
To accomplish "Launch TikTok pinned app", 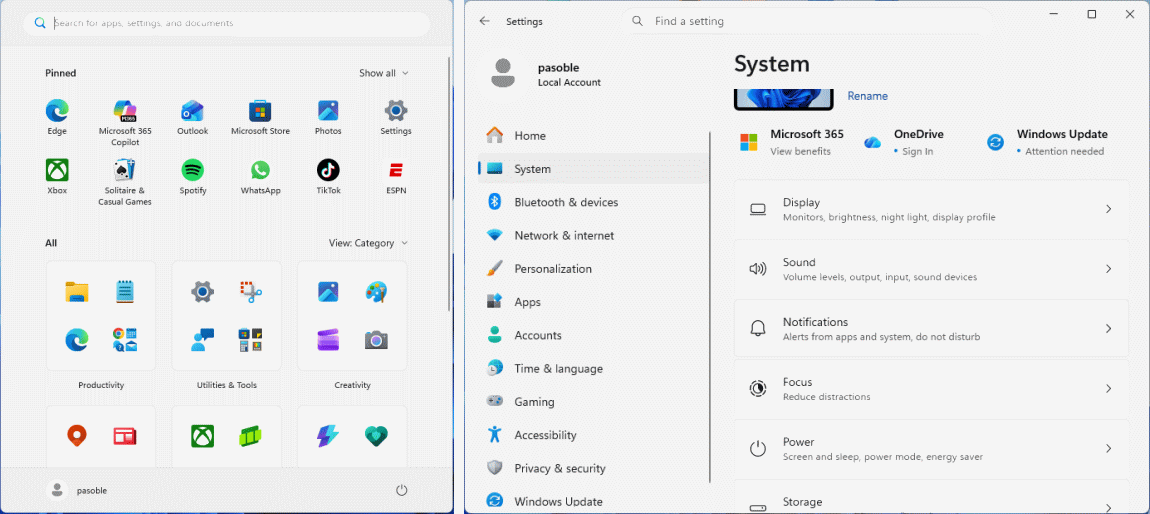I will click(x=328, y=177).
